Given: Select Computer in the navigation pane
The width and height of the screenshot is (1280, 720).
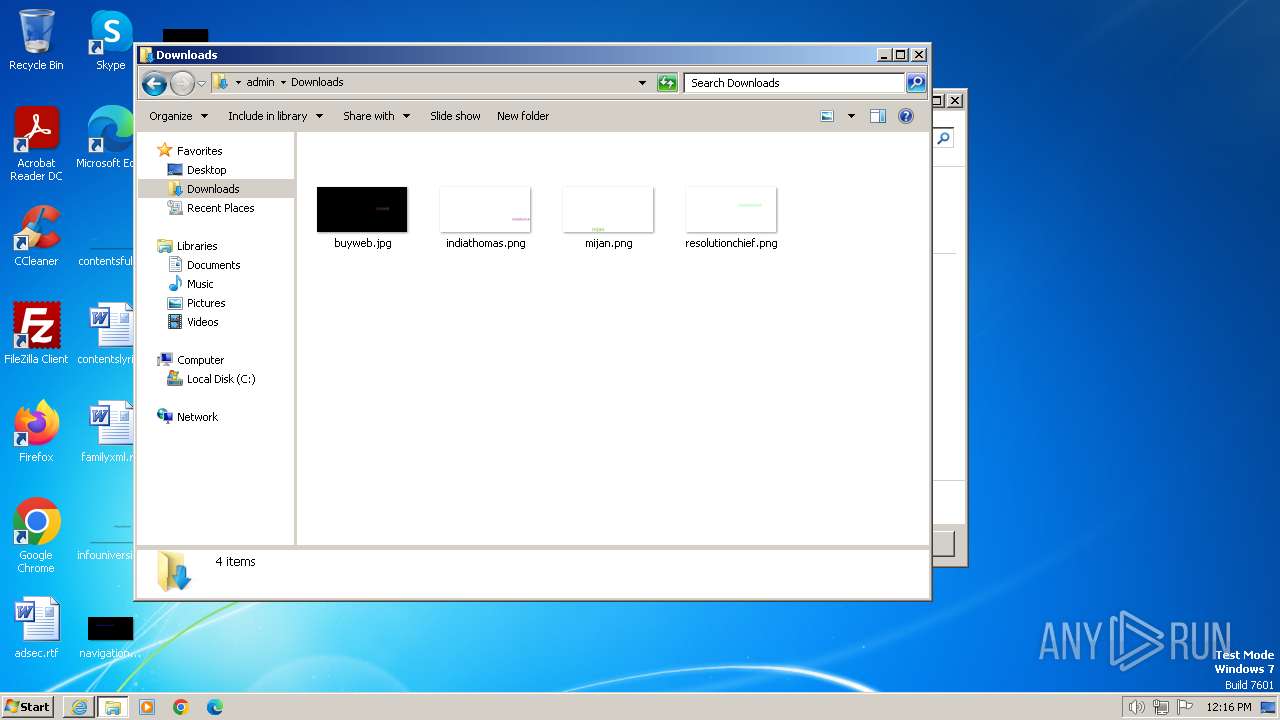Looking at the screenshot, I should point(200,360).
